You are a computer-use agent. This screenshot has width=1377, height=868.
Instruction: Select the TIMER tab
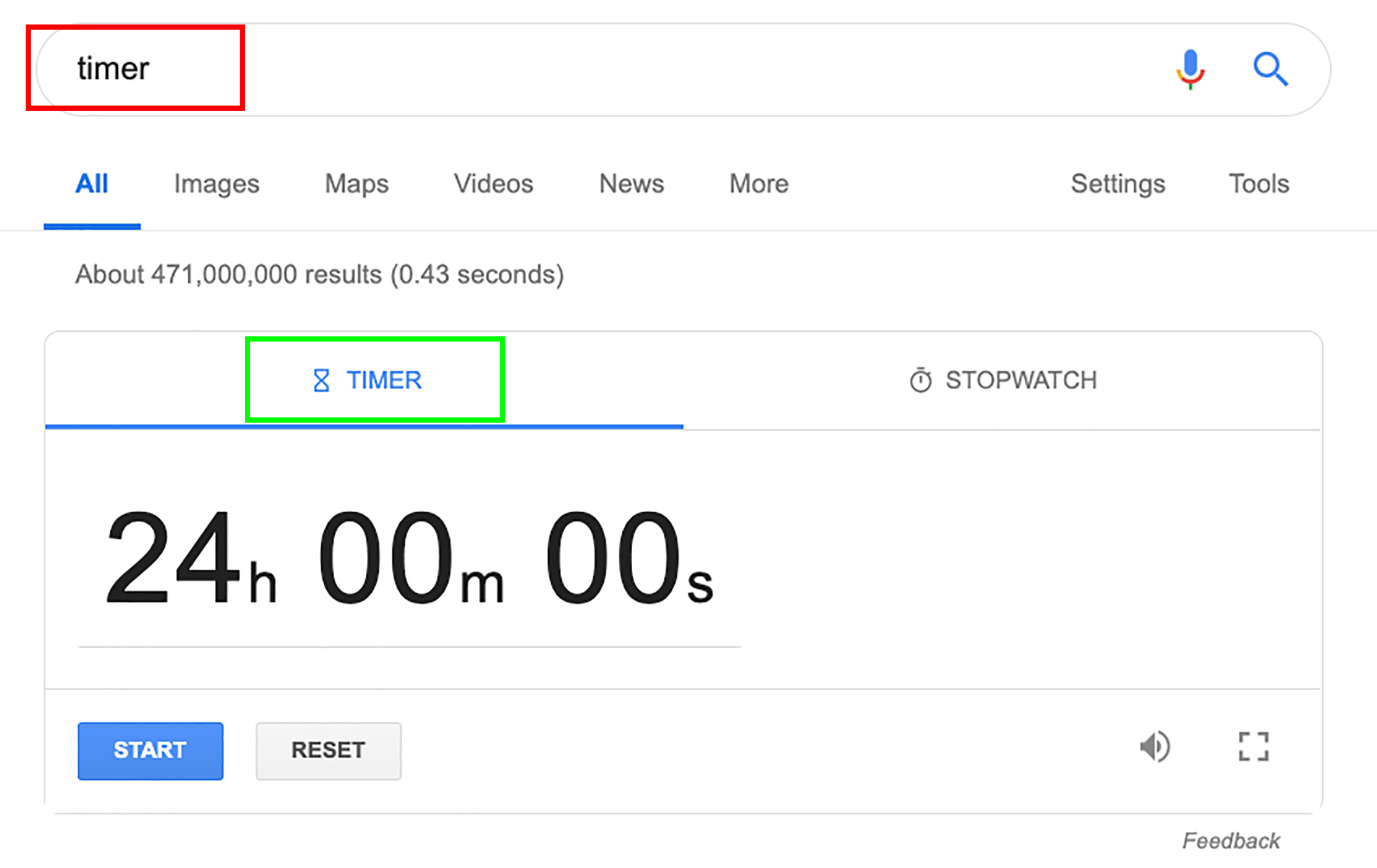[x=365, y=381]
